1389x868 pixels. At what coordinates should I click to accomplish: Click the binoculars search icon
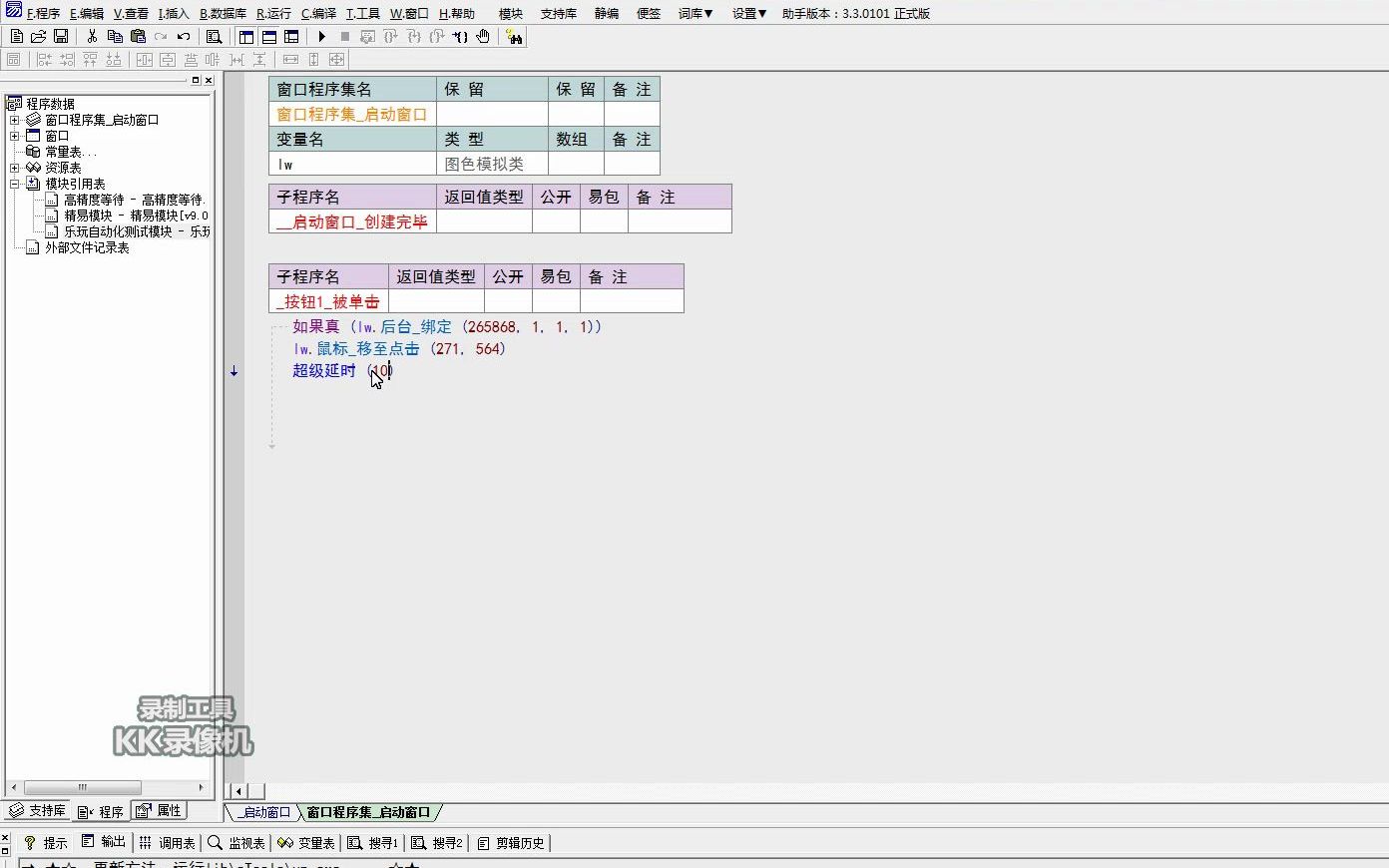tap(514, 37)
